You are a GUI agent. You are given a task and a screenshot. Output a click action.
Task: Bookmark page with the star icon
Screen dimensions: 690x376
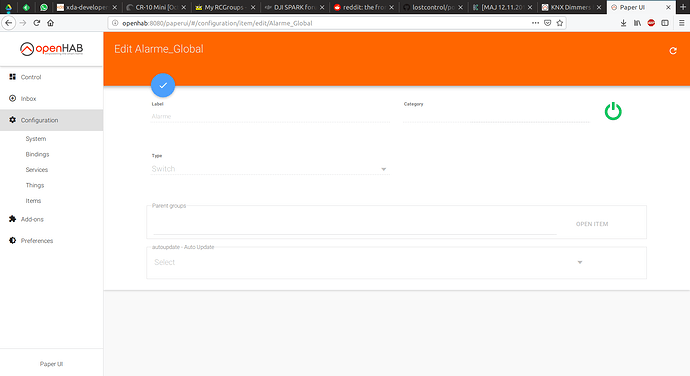560,23
